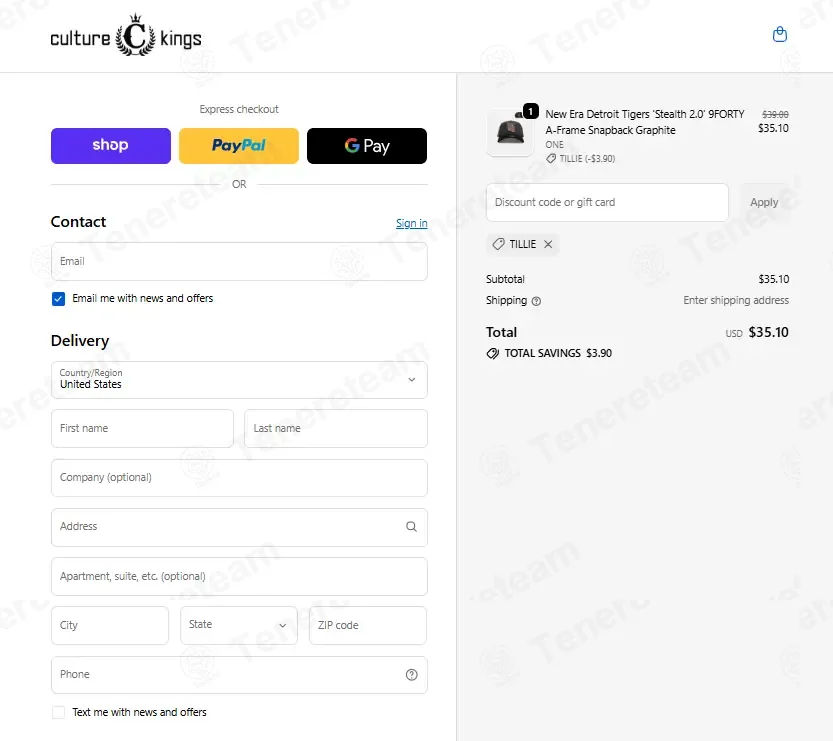Image resolution: width=833 pixels, height=741 pixels.
Task: Click the New Era Detroit Tigers product name
Action: pos(644,122)
